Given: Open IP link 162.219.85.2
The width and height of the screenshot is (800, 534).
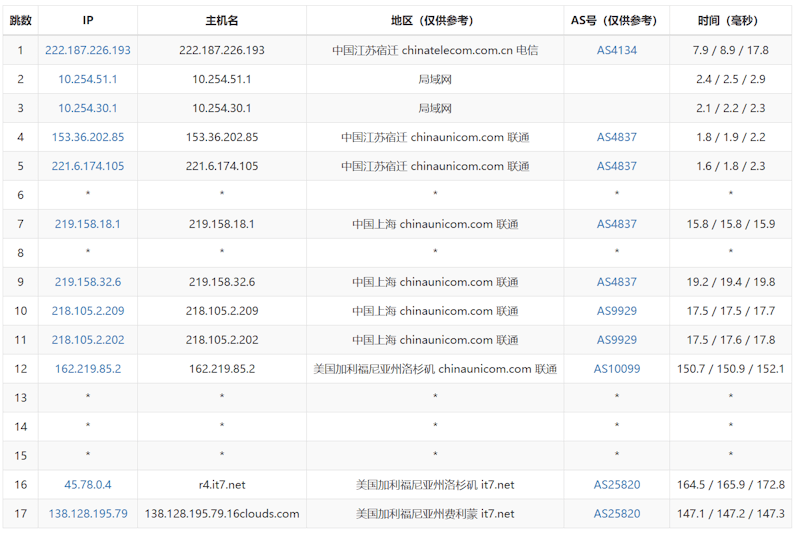Looking at the screenshot, I should click(x=88, y=369).
